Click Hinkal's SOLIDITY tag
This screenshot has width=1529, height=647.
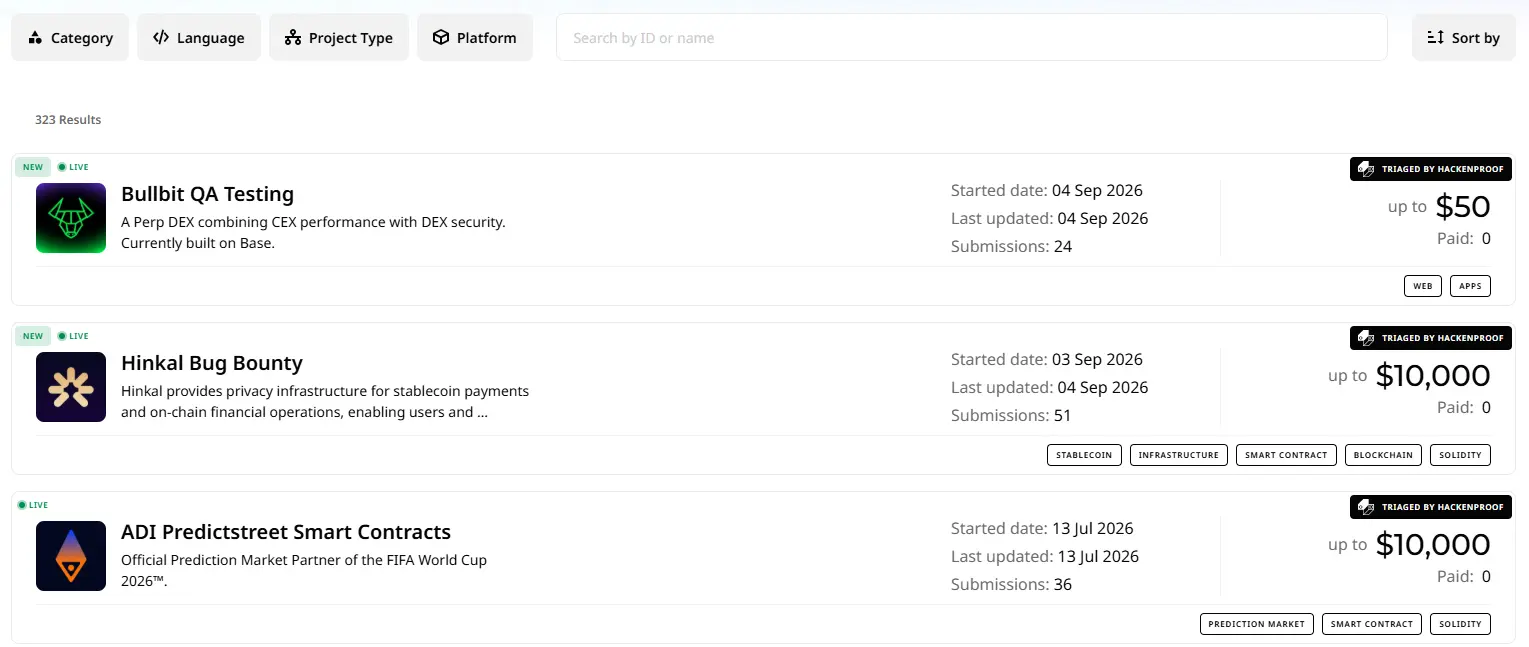click(1460, 455)
